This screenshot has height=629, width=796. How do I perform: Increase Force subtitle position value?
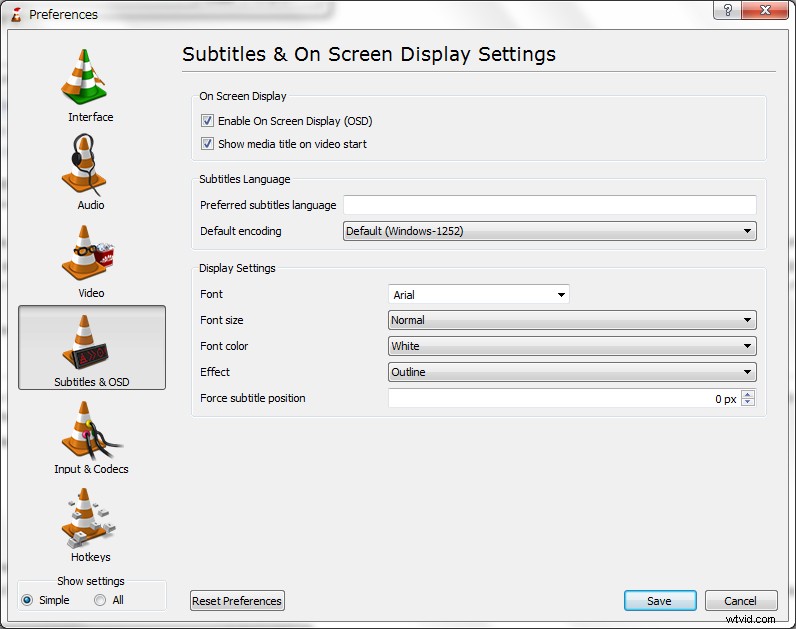(748, 394)
